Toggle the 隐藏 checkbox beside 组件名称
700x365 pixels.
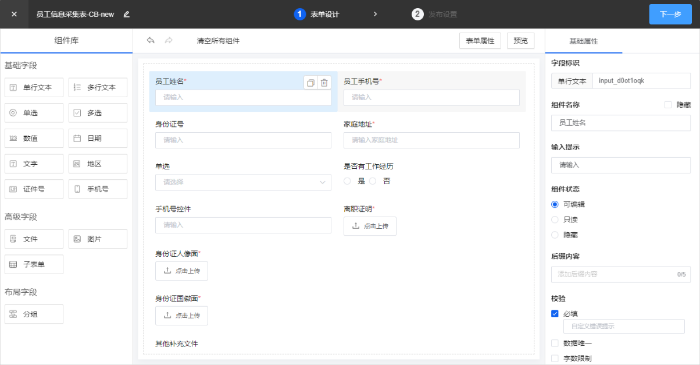(x=668, y=105)
